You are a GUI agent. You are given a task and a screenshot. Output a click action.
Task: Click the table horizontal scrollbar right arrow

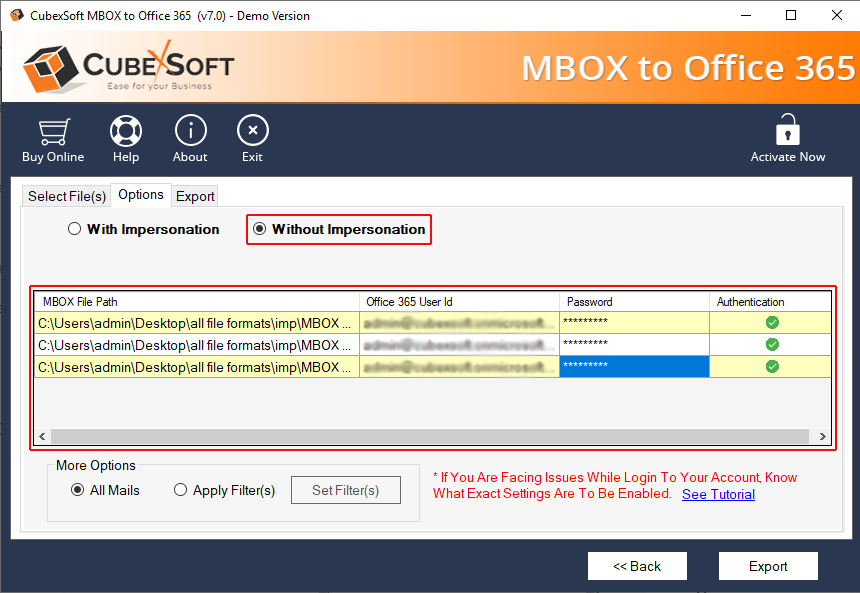coord(822,437)
